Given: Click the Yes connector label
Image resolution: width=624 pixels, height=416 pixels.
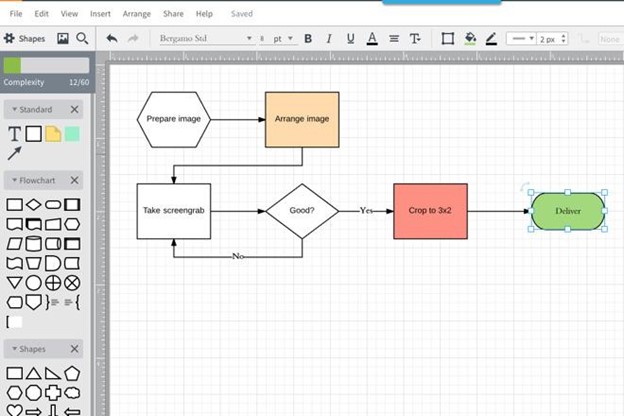Looking at the screenshot, I should 366,211.
